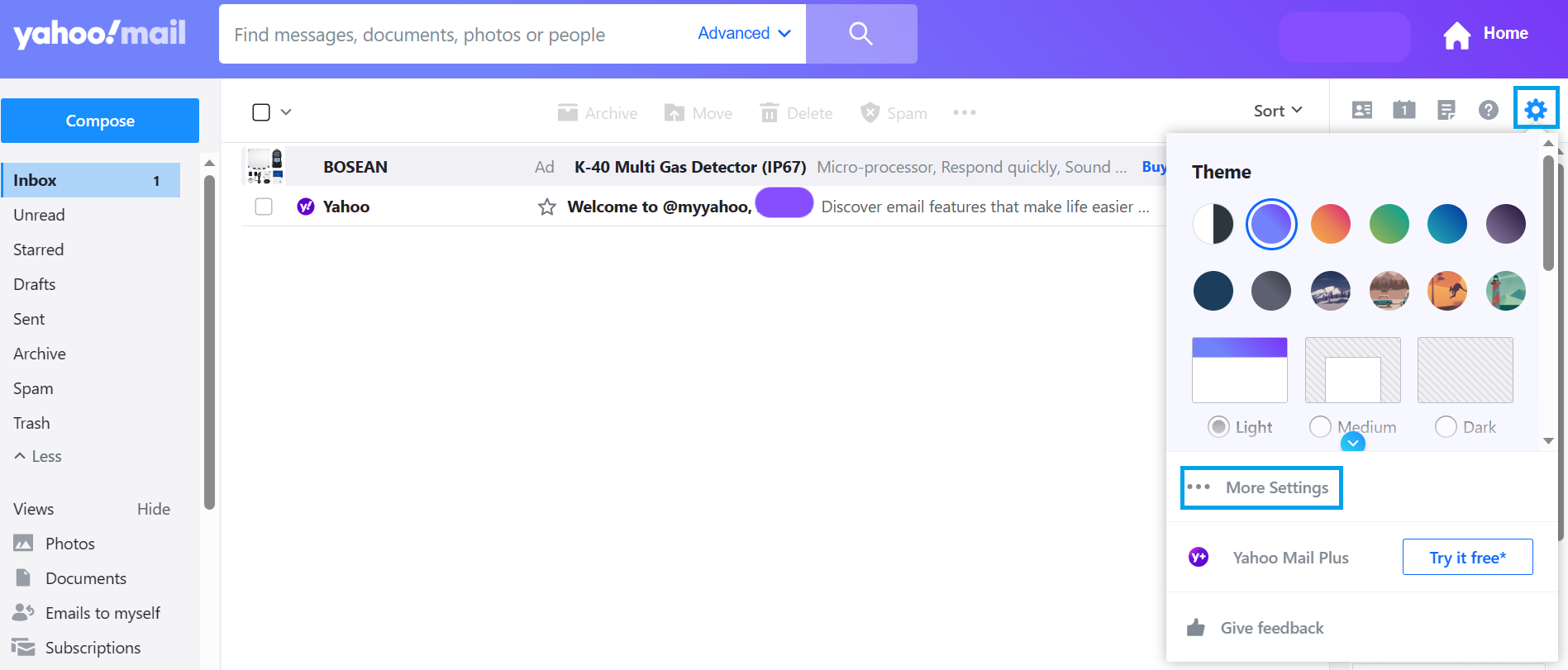Click Hide next to Views
The height and width of the screenshot is (670, 1568).
[154, 509]
